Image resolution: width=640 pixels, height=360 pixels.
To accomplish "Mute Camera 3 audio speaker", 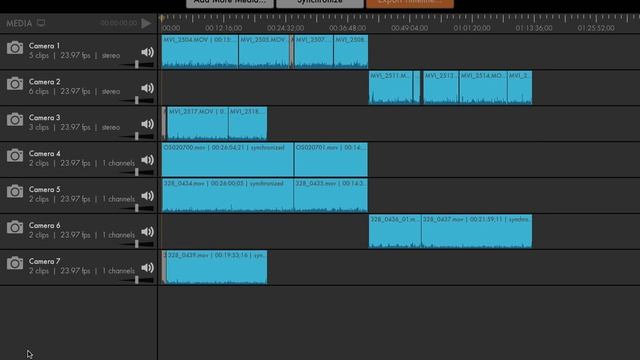I will 147,124.
